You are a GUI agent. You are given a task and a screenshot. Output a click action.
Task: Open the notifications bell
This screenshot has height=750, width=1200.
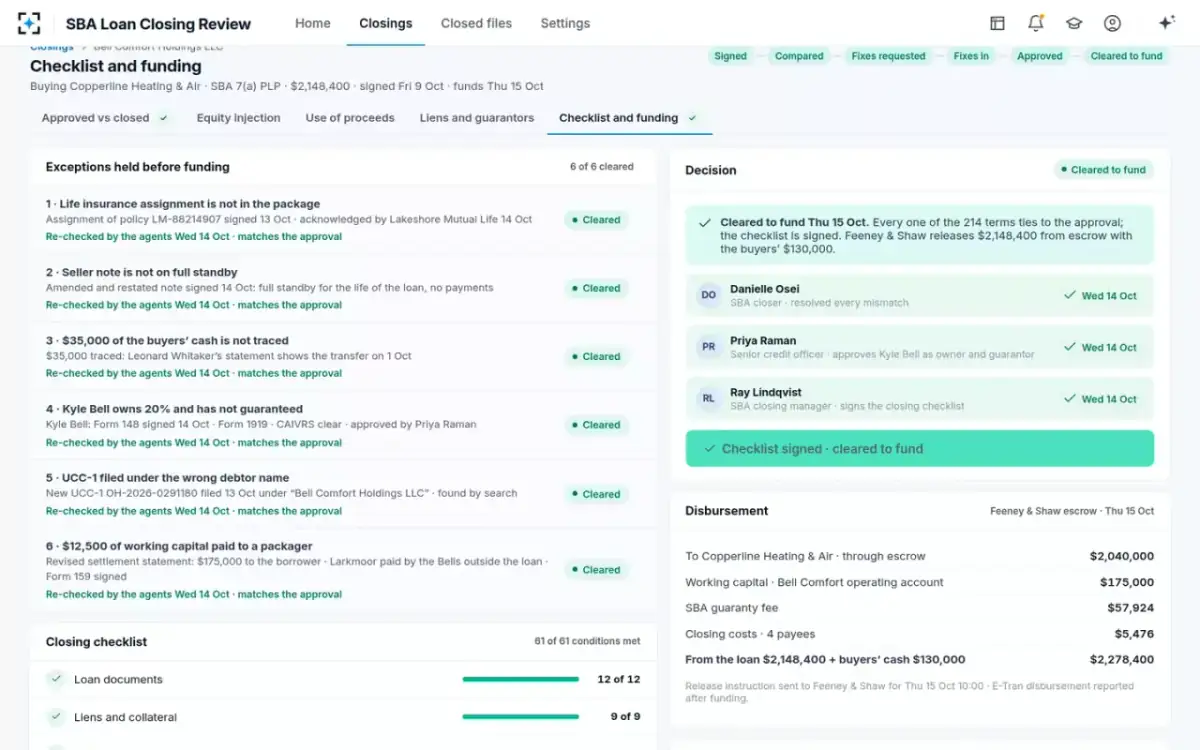coord(1035,23)
